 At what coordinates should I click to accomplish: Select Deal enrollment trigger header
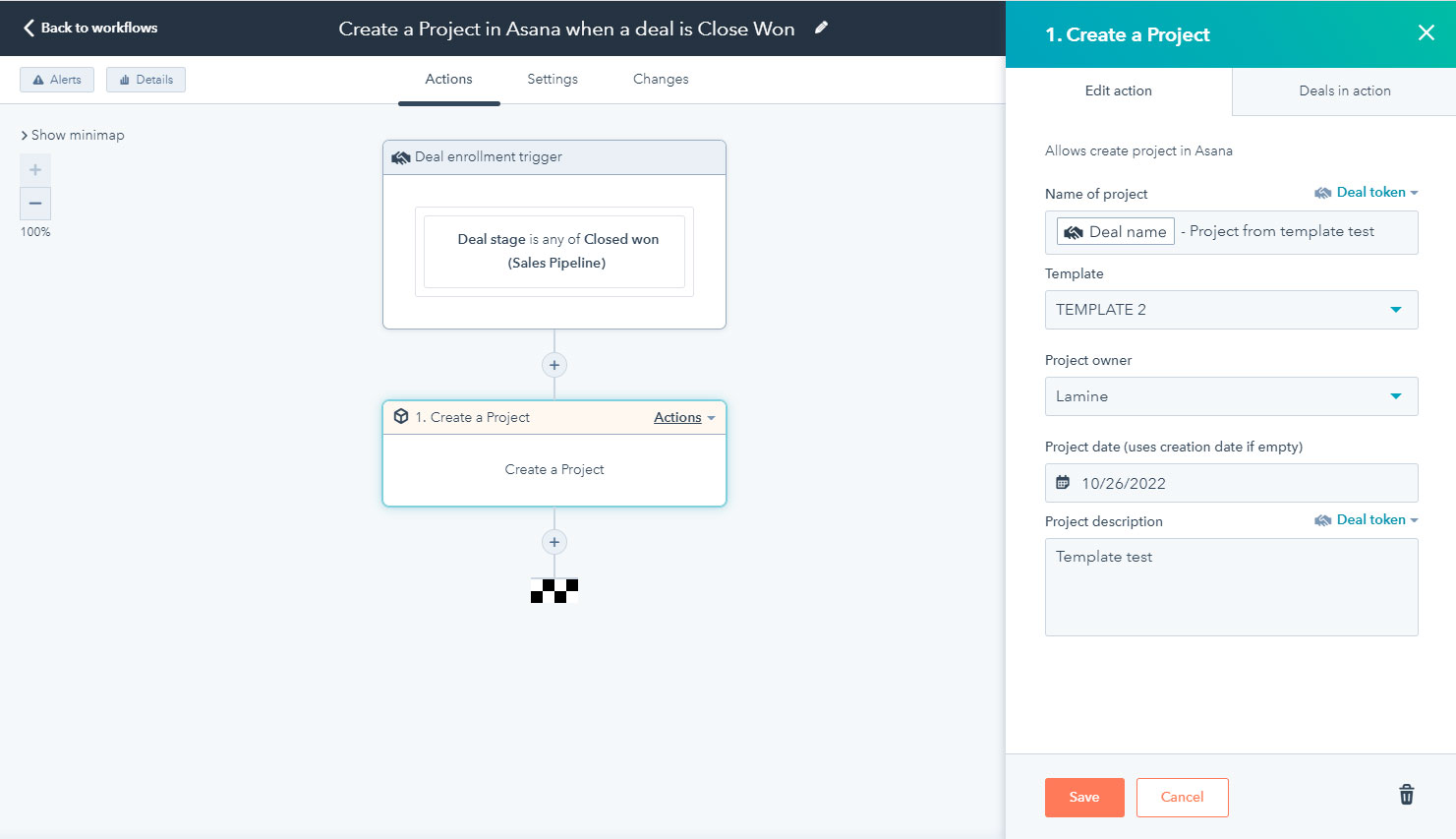554,157
